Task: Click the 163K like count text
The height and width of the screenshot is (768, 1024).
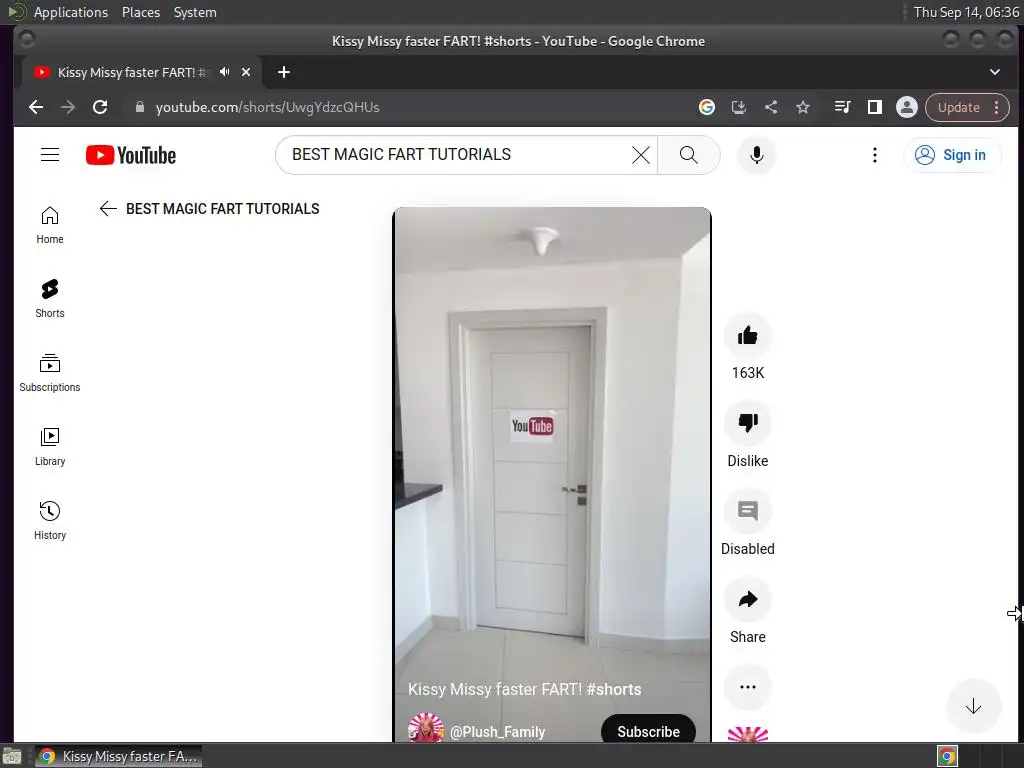Action: click(x=748, y=373)
